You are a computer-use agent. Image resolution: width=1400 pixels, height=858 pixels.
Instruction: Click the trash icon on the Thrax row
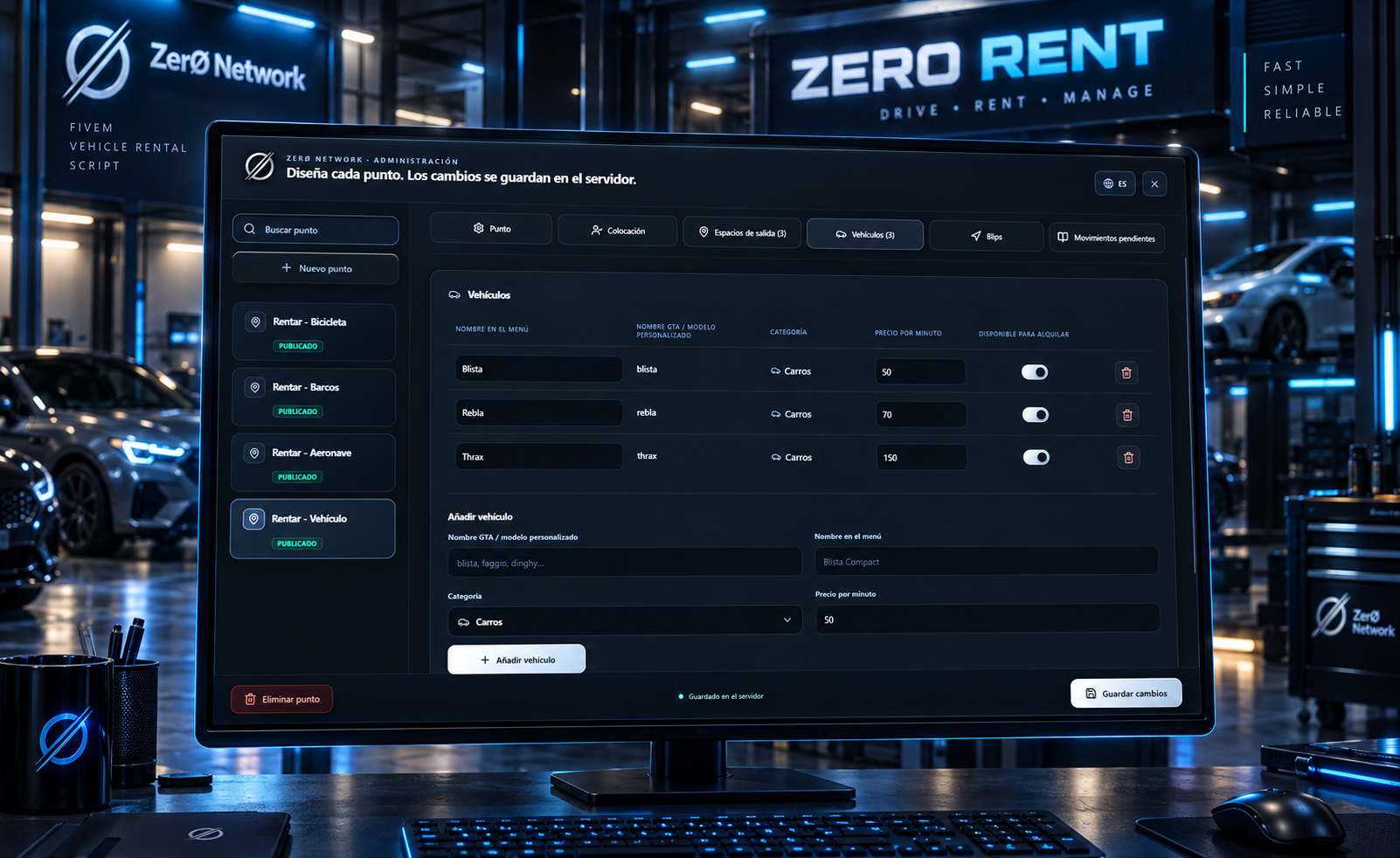[x=1128, y=458]
